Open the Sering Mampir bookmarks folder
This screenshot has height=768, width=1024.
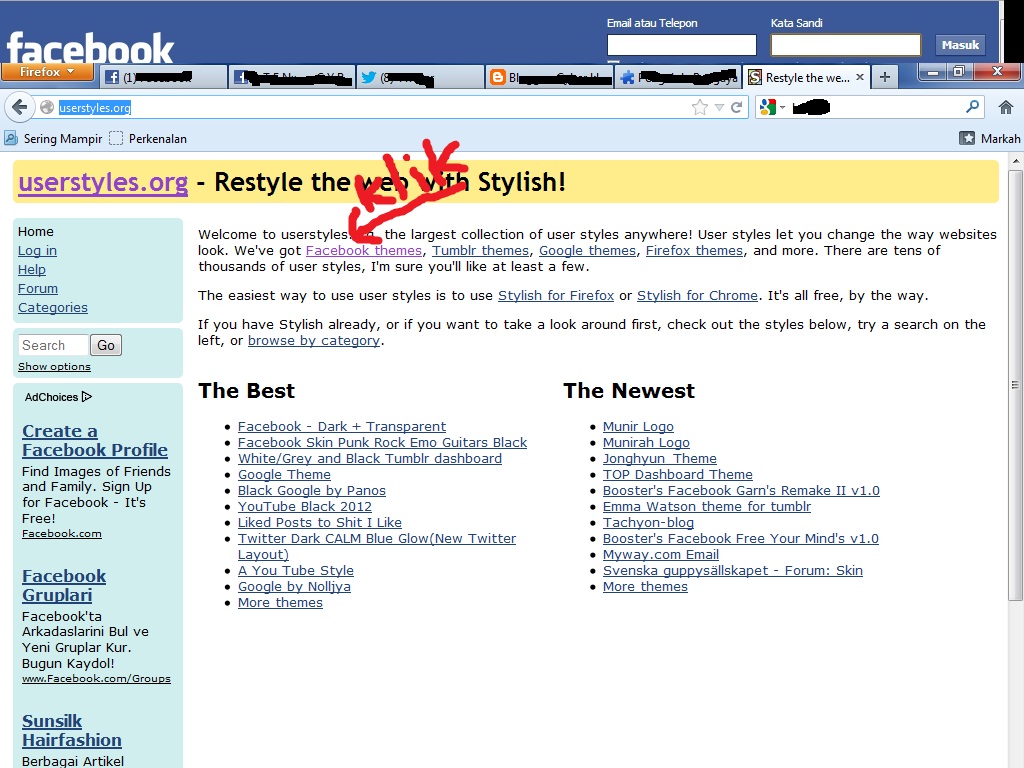point(54,138)
